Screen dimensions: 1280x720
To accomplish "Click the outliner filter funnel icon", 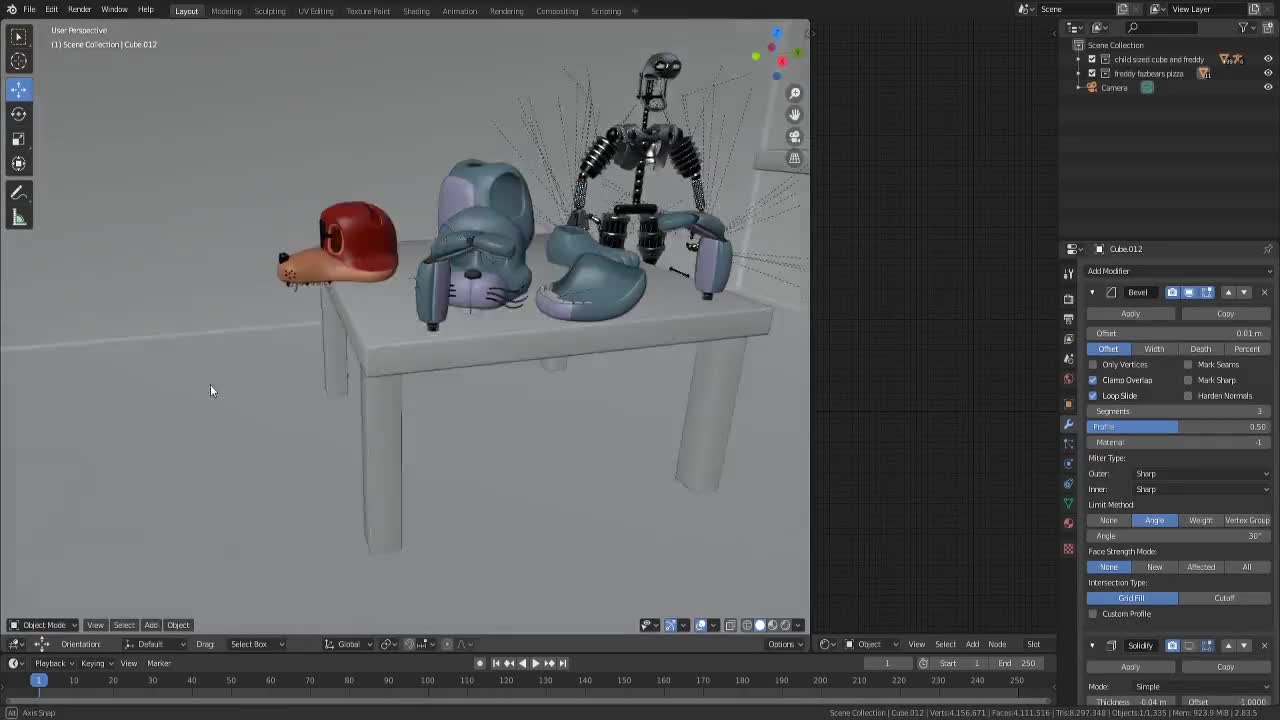I will tap(1243, 27).
